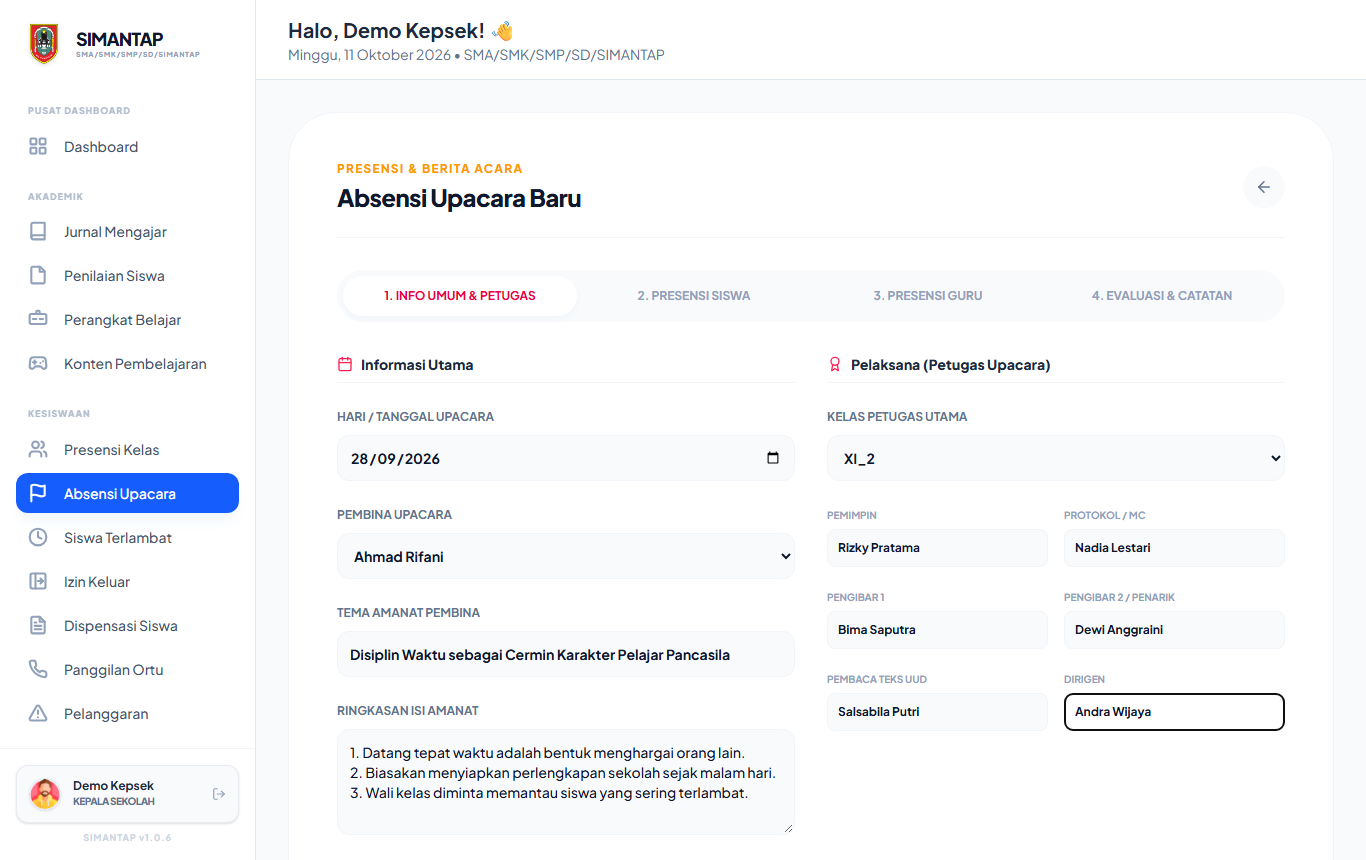The image size is (1366, 860).
Task: Click the Penilaian Siswa document icon
Action: click(38, 276)
